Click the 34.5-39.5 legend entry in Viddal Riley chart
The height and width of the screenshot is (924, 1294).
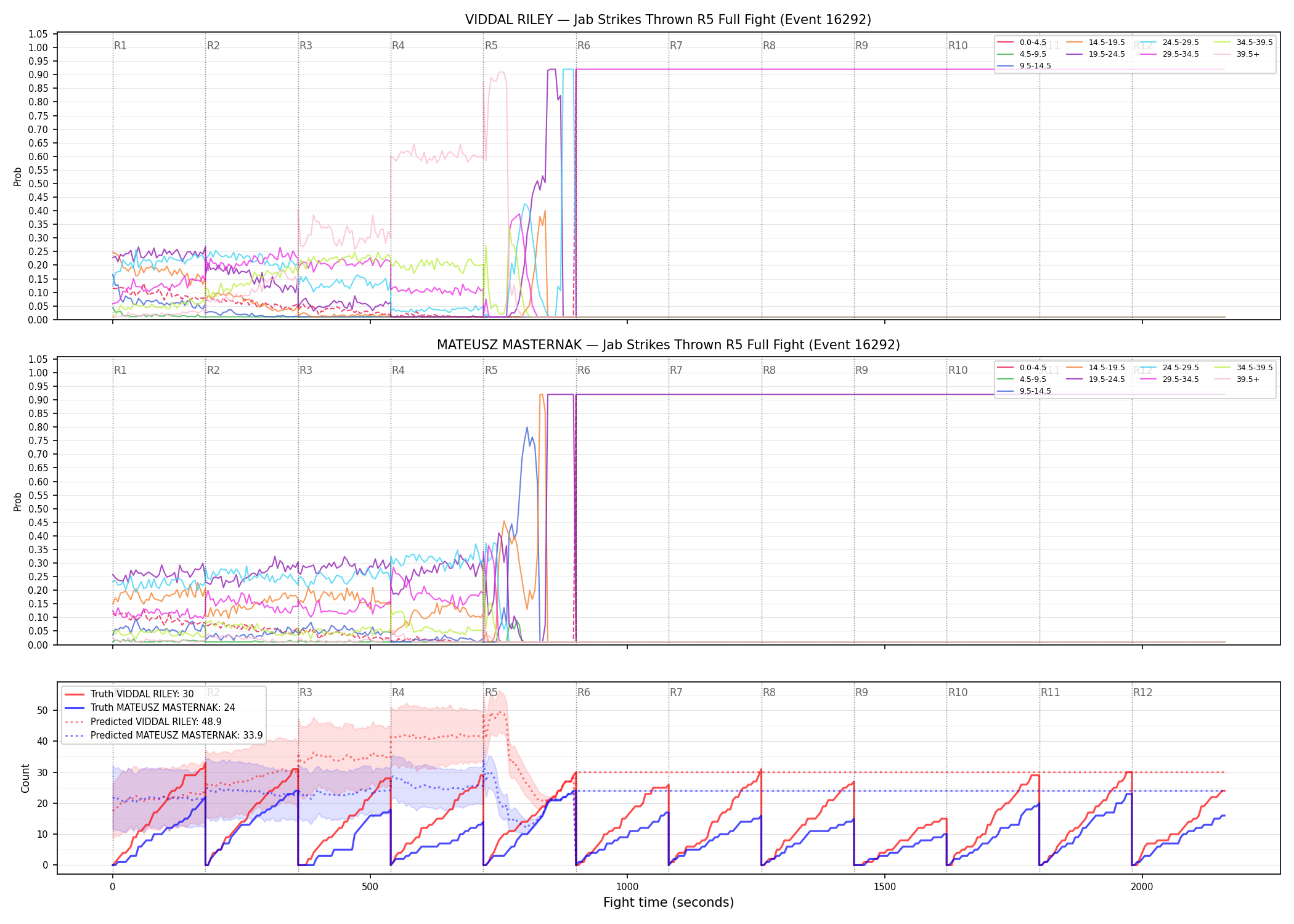[1243, 43]
